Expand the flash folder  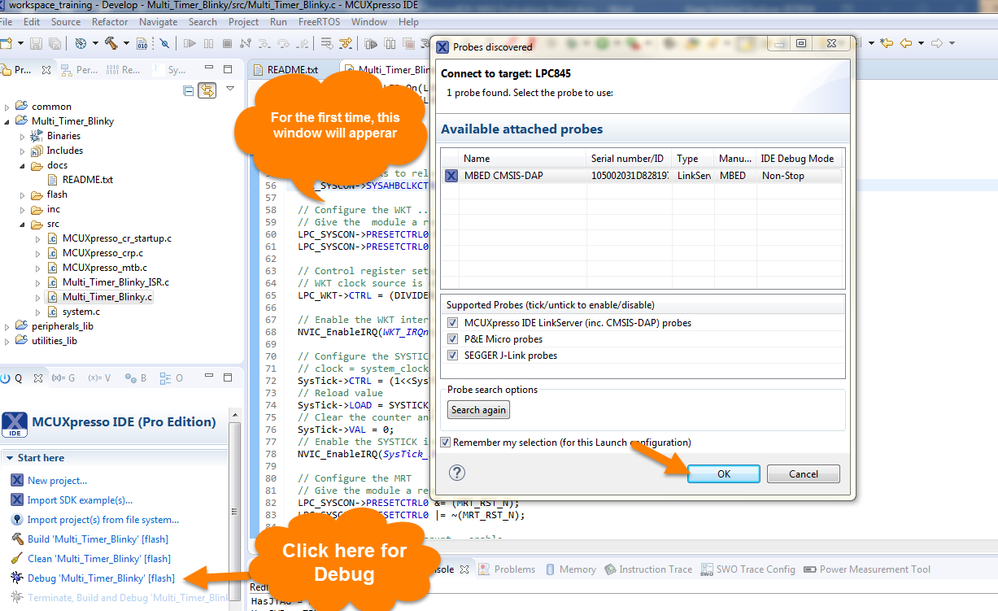click(x=22, y=195)
